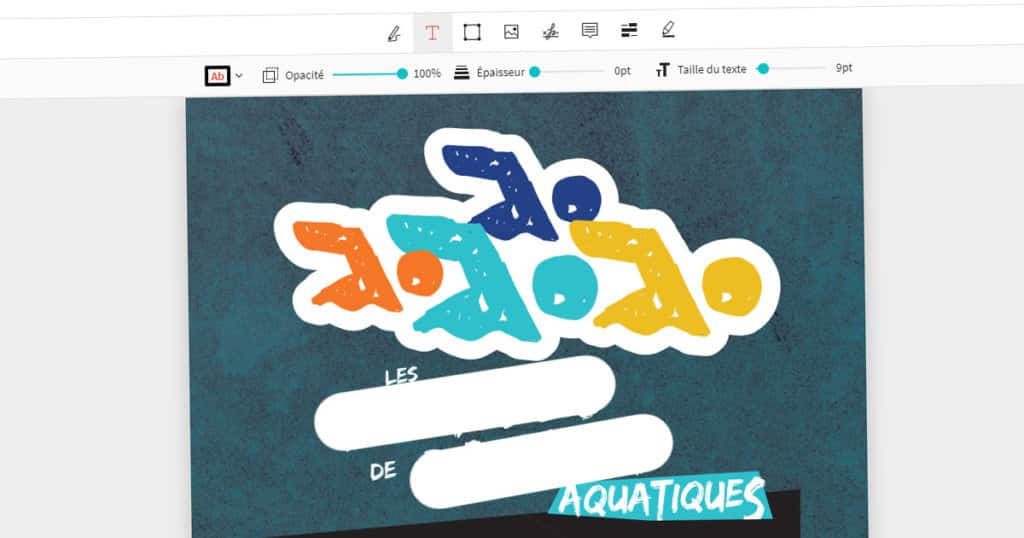Adjust the Opacité slider handle
The width and height of the screenshot is (1024, 538).
[402, 74]
